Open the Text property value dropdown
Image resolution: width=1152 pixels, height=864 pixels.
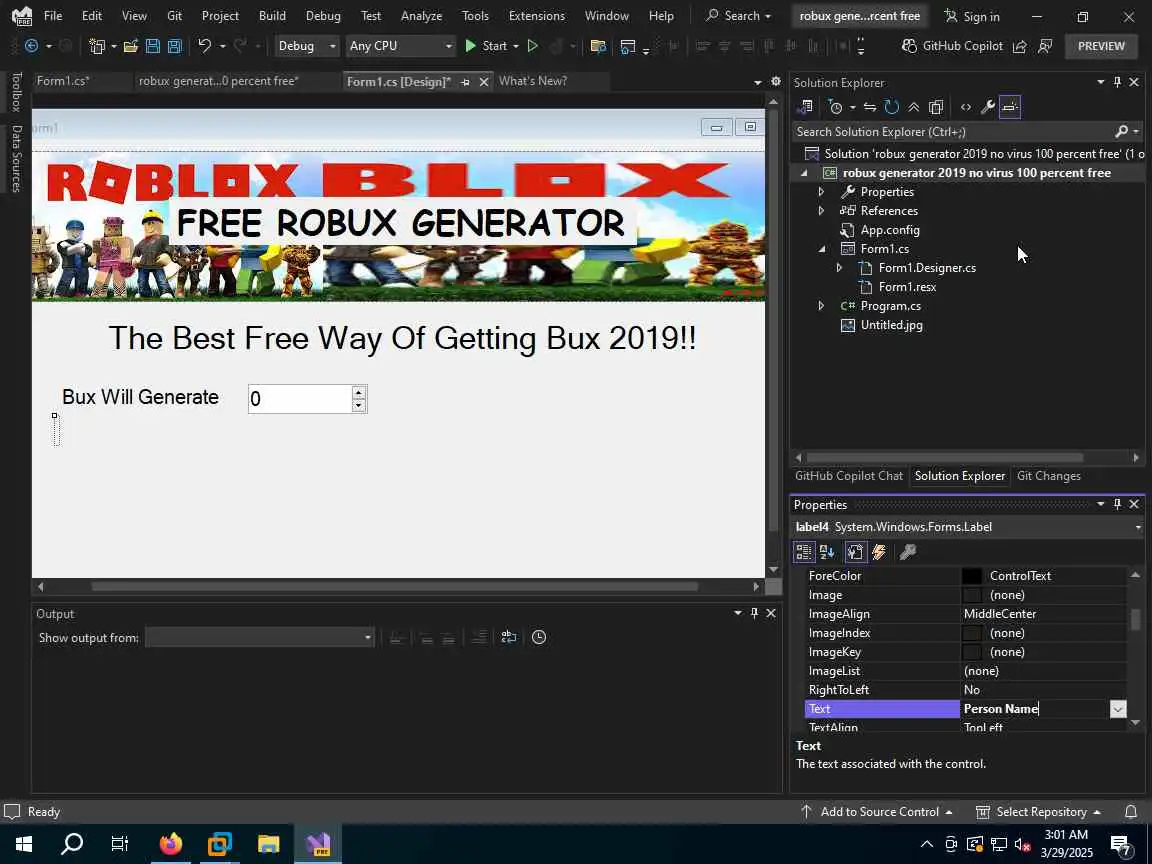(x=1117, y=709)
